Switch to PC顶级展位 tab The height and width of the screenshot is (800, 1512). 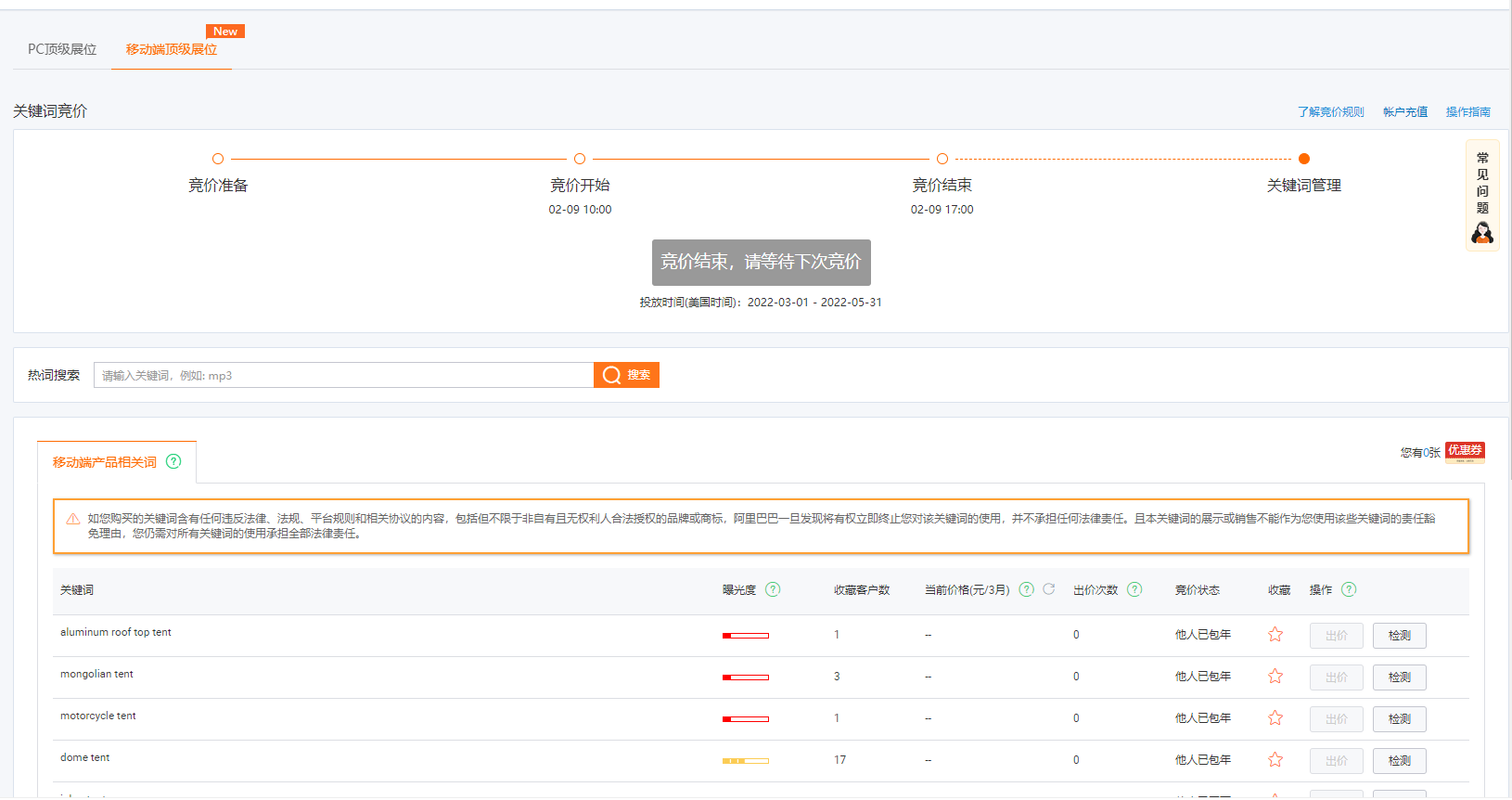tap(62, 49)
